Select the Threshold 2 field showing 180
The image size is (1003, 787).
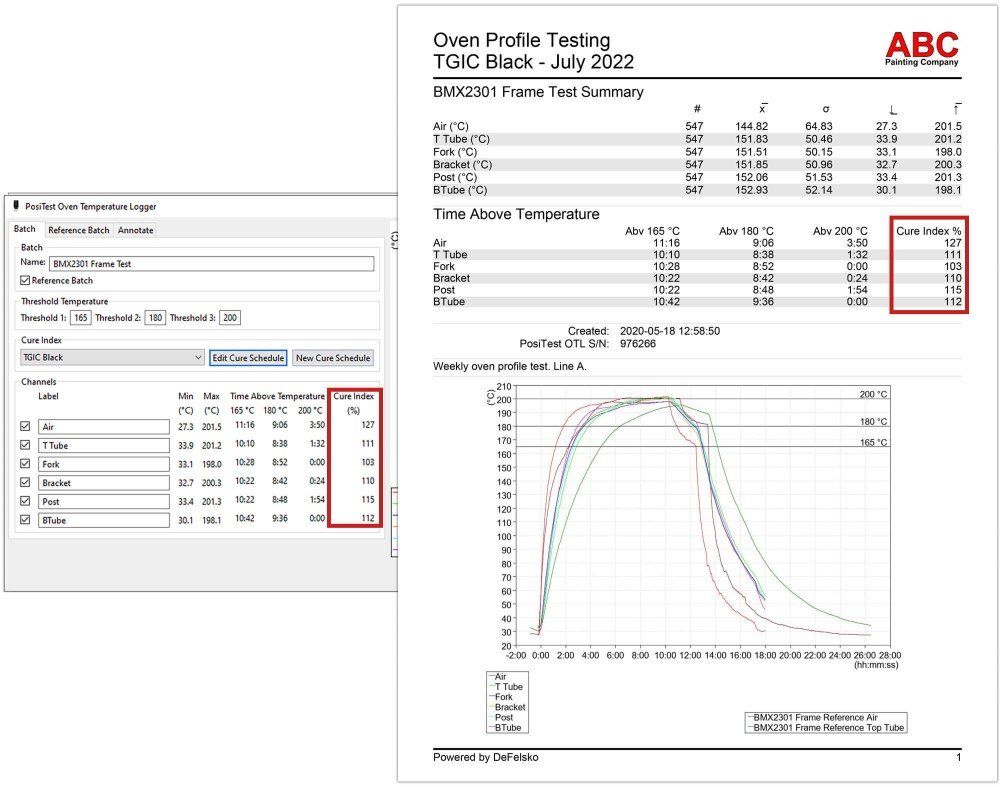point(154,318)
